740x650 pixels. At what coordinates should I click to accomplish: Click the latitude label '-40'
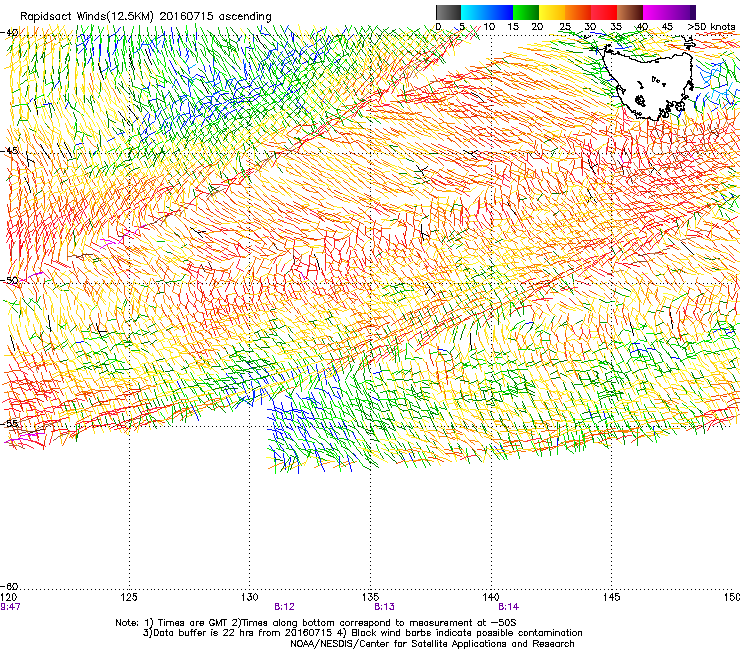(x=10, y=33)
